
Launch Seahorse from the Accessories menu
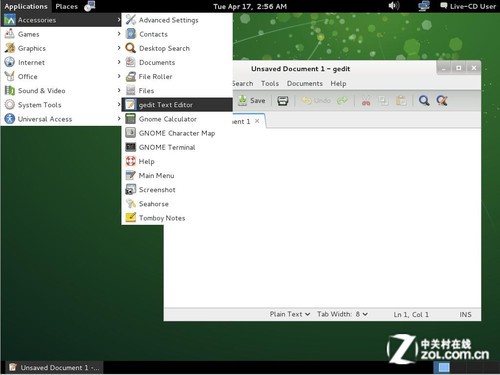(x=177, y=204)
